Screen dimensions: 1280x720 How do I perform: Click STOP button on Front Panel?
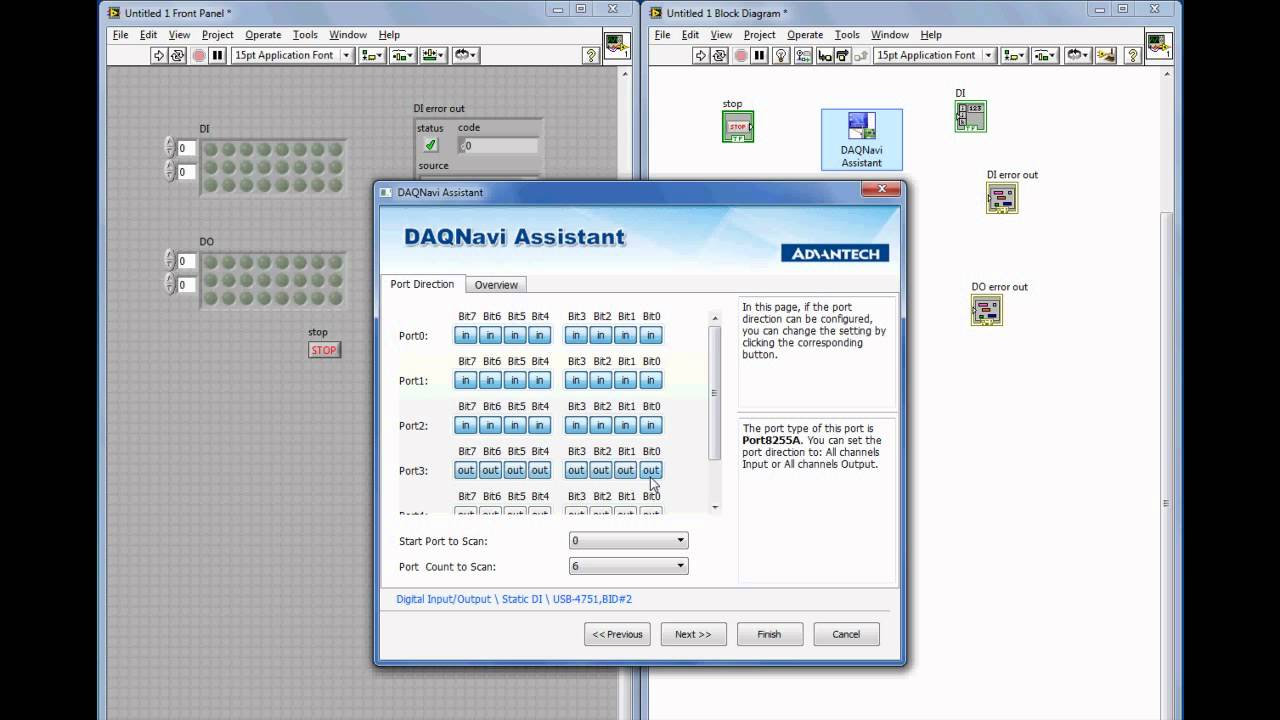point(324,350)
